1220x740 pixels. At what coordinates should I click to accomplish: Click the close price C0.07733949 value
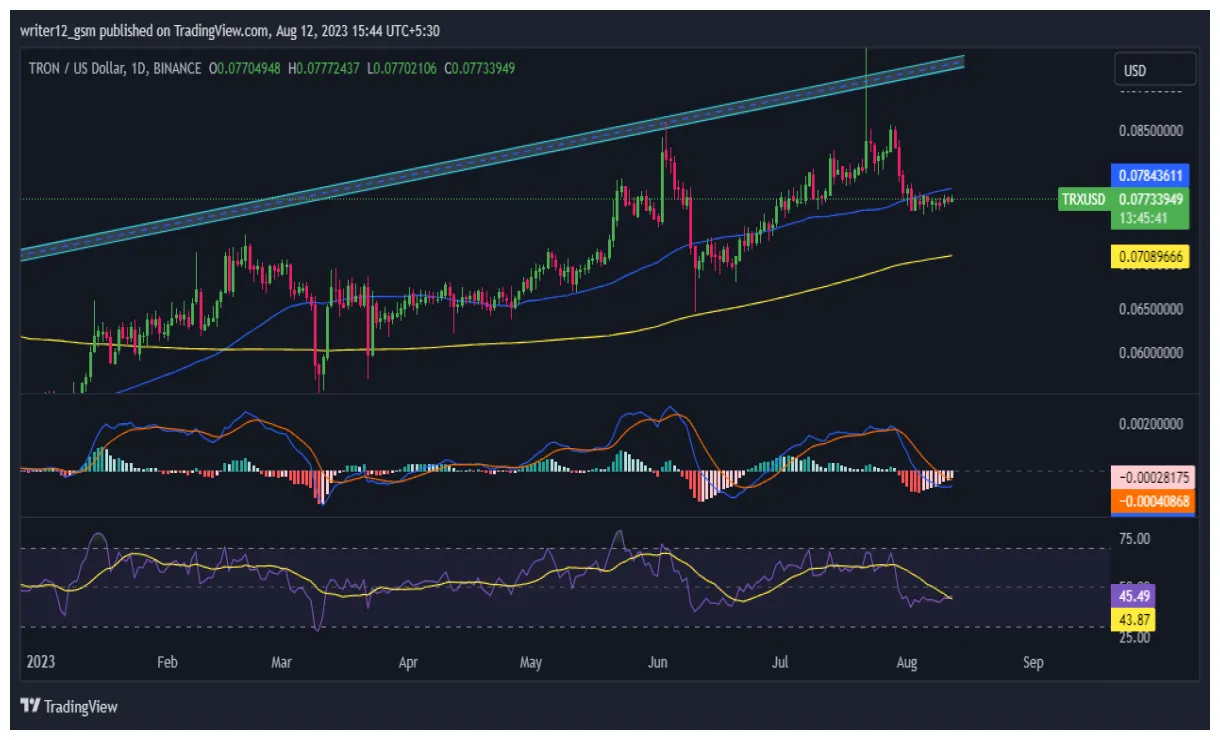pyautogui.click(x=478, y=68)
